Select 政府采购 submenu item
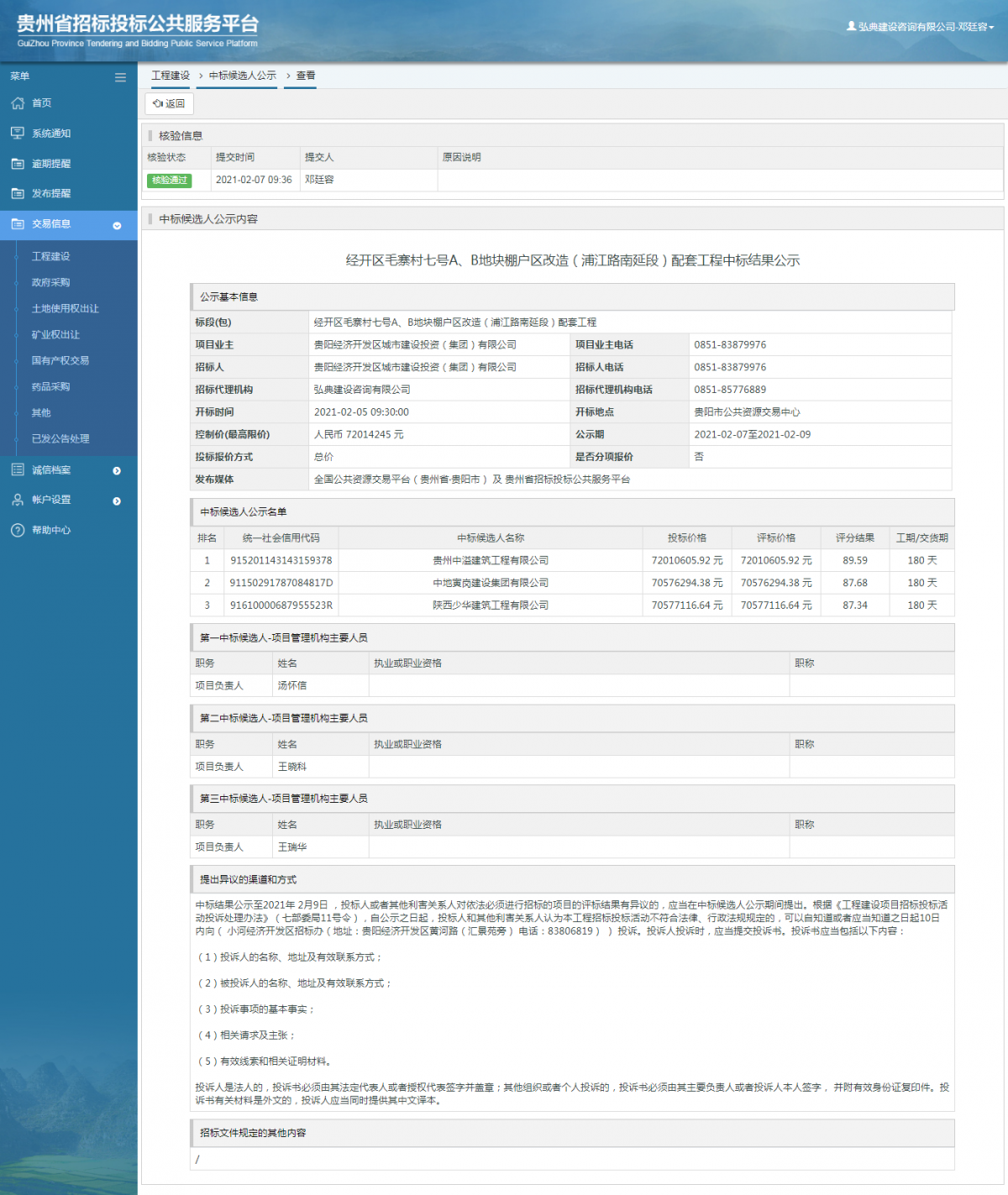This screenshot has height=1195, width=1008. (x=51, y=282)
